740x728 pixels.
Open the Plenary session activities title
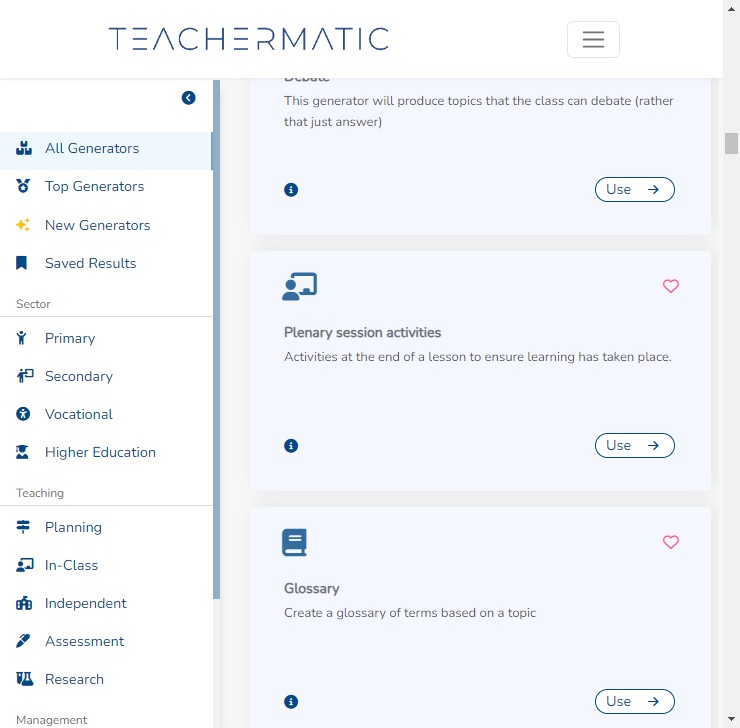pyautogui.click(x=362, y=333)
